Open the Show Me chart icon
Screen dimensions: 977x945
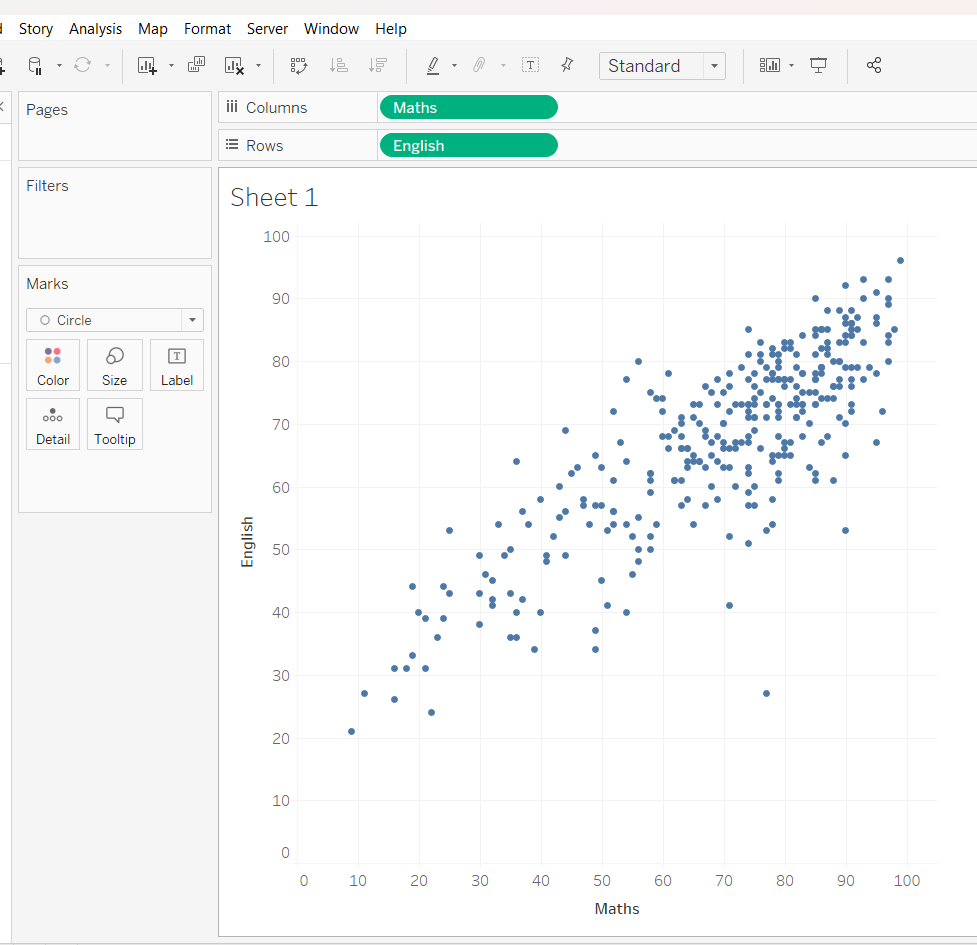(x=769, y=66)
